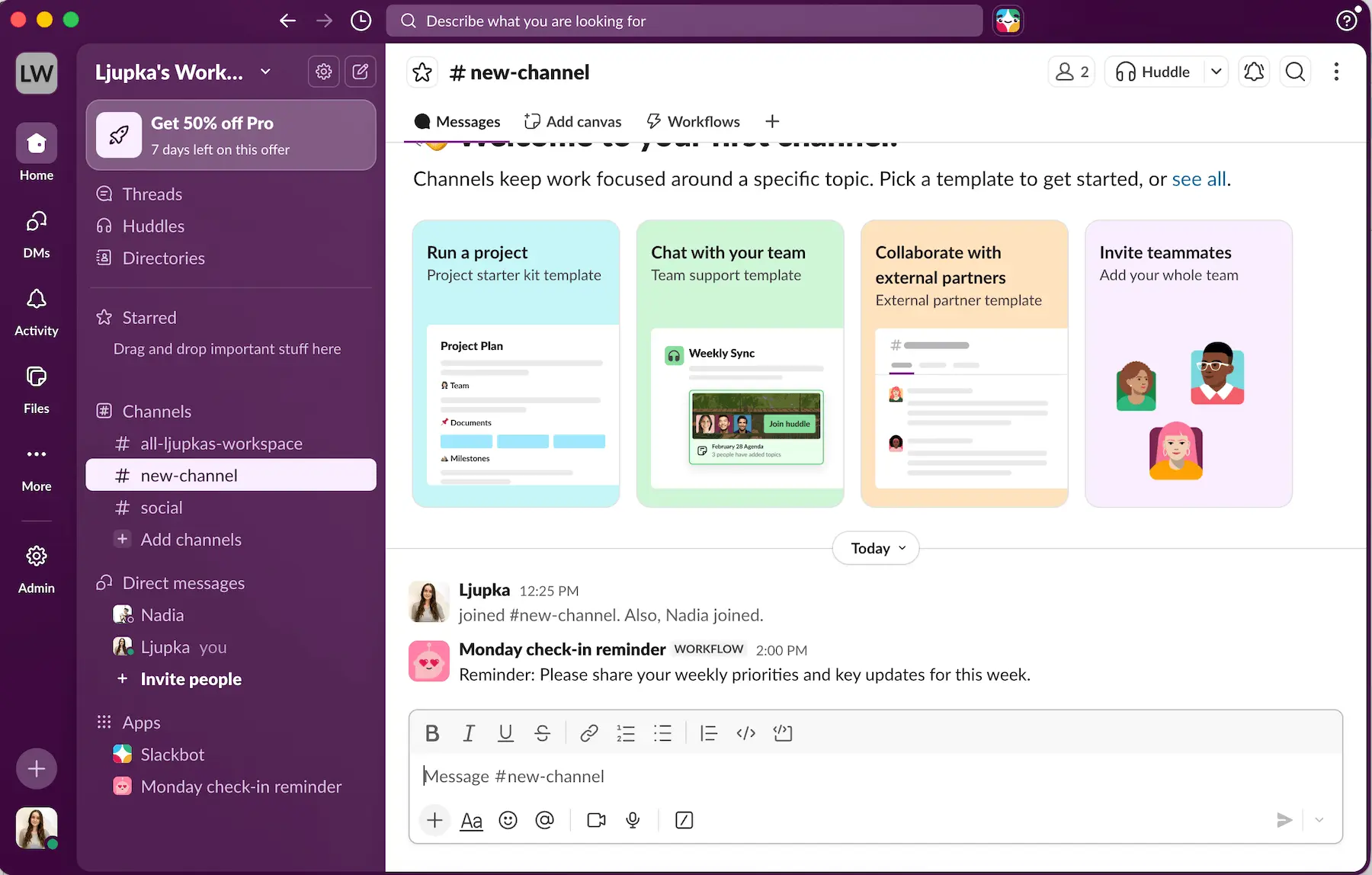Open DMs in left rail

[37, 235]
